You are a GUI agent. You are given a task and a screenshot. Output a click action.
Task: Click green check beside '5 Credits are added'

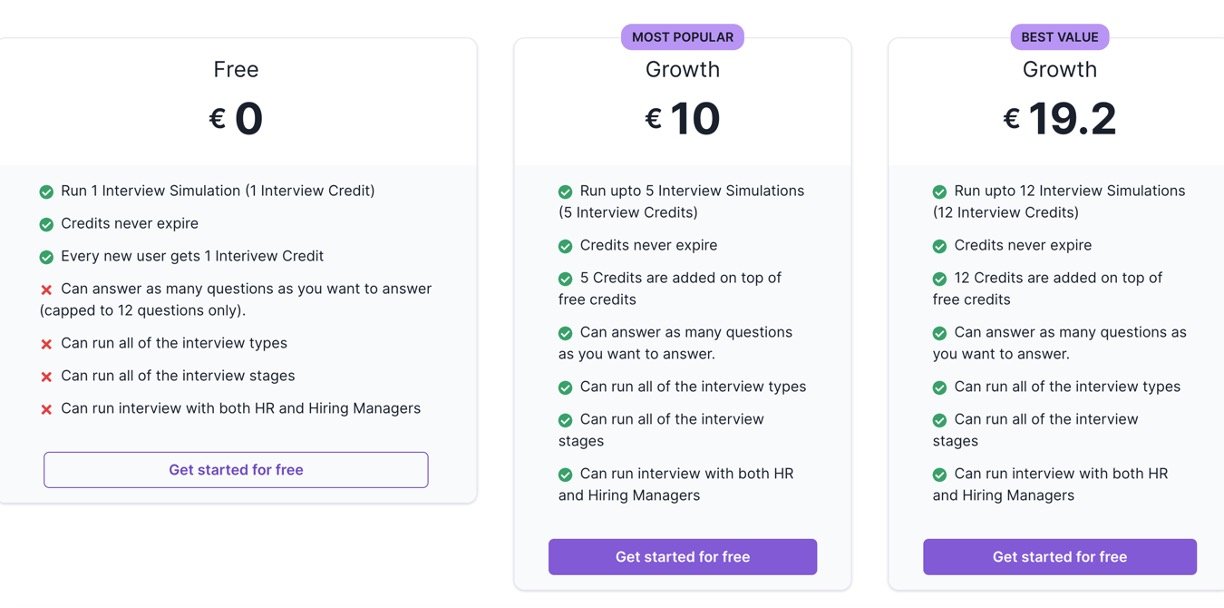[x=565, y=278]
